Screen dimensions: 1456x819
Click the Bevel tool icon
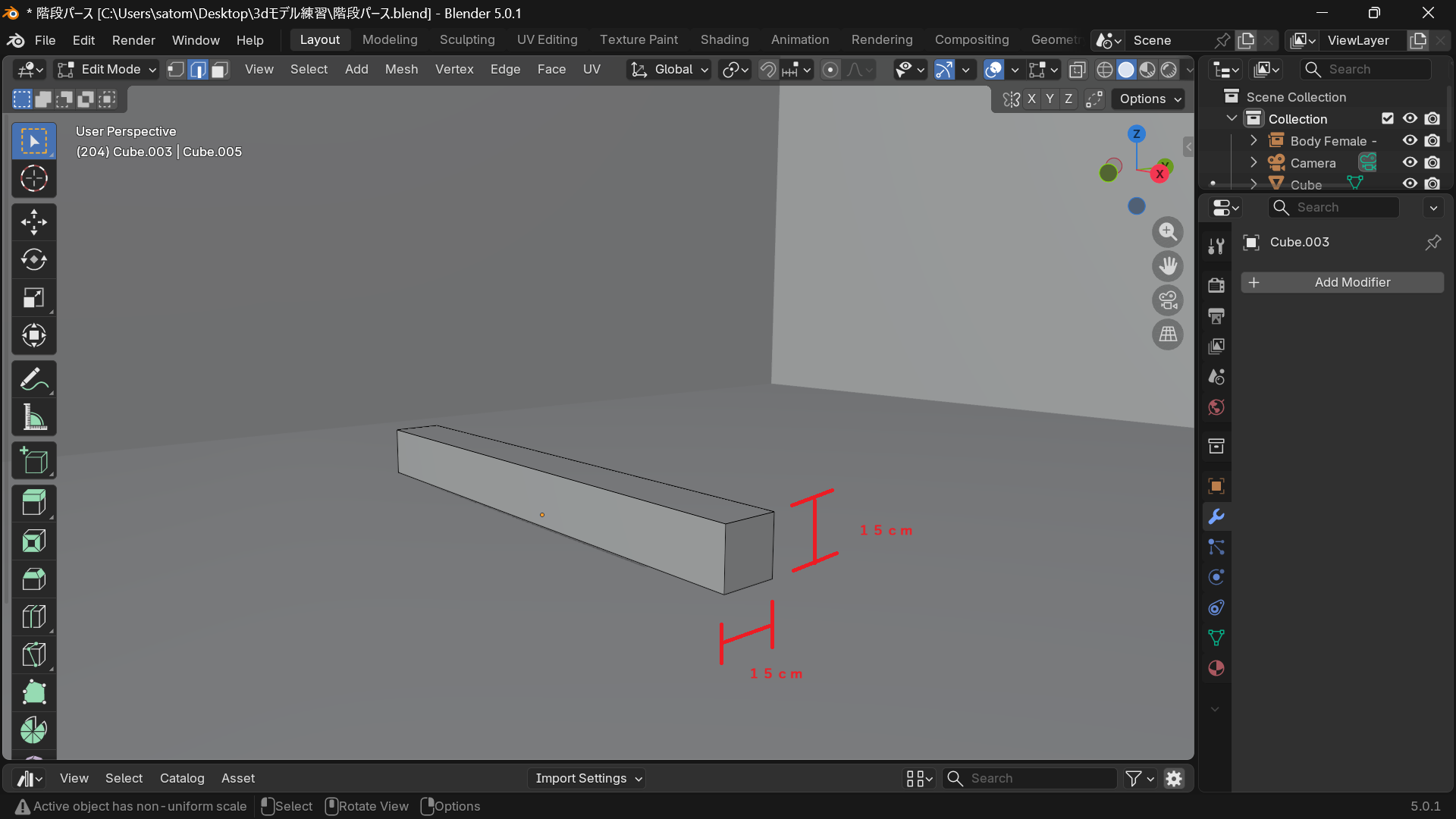pyautogui.click(x=33, y=579)
